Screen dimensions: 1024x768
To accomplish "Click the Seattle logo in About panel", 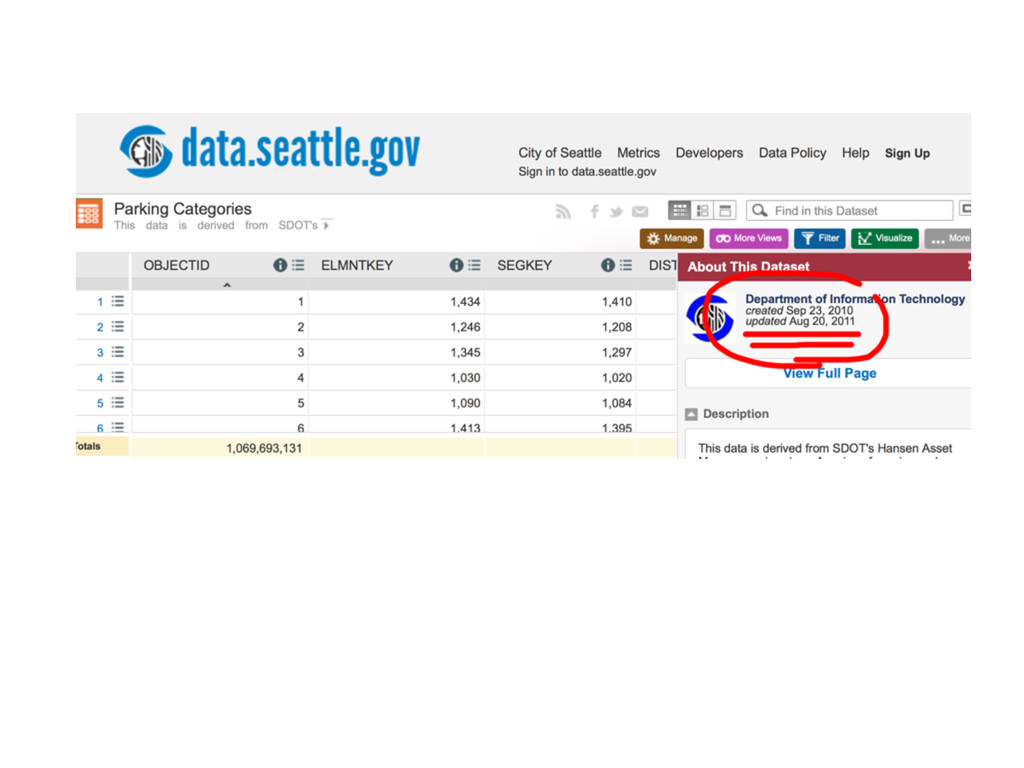I will pyautogui.click(x=711, y=318).
